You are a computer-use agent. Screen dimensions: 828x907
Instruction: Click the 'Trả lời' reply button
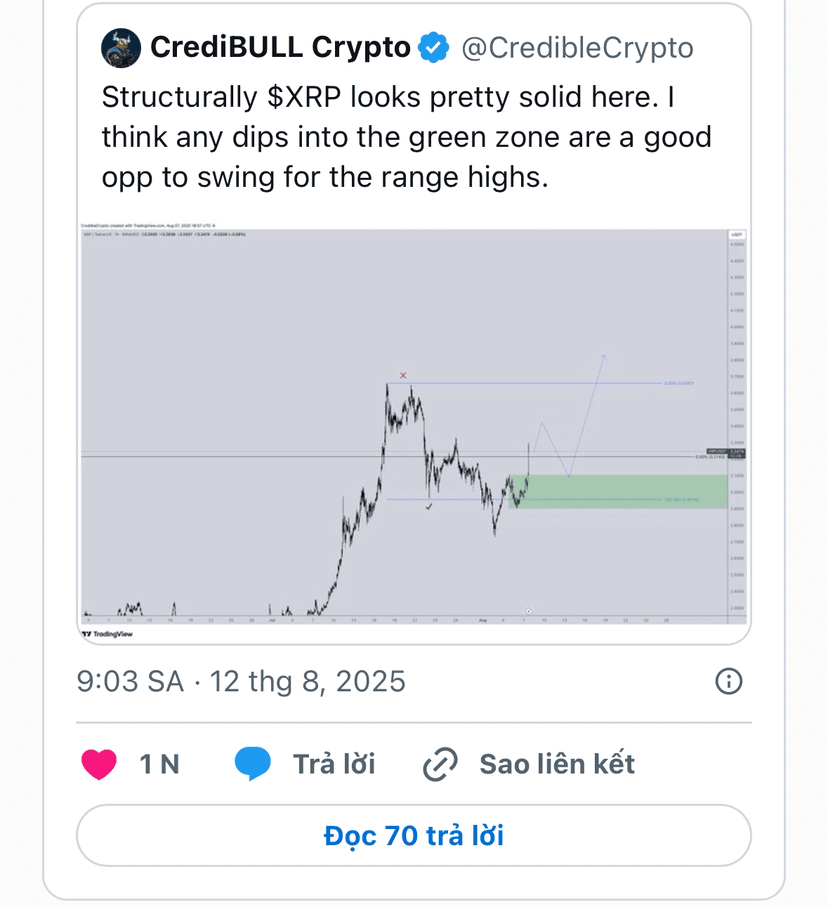coord(334,764)
